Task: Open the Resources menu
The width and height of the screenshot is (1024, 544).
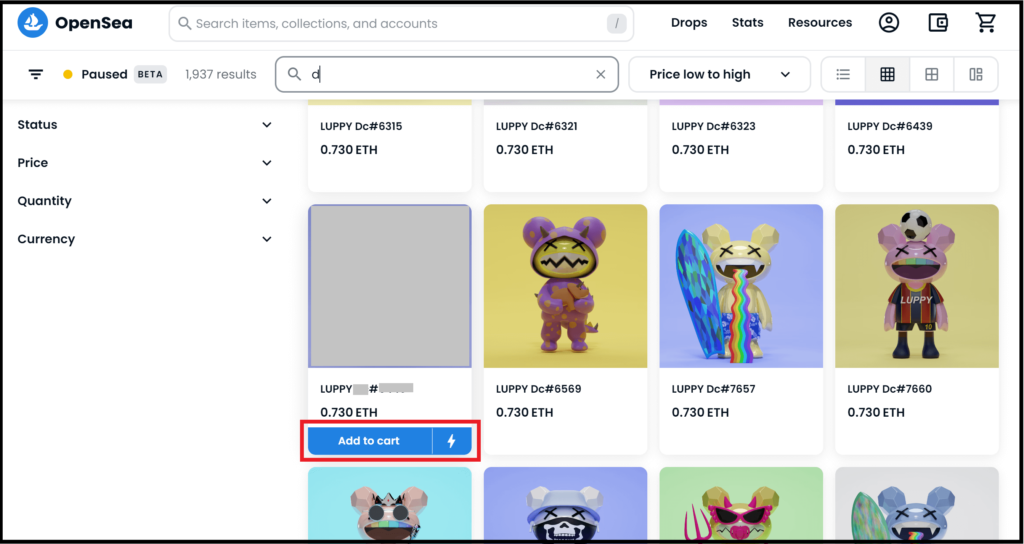Action: [x=820, y=23]
